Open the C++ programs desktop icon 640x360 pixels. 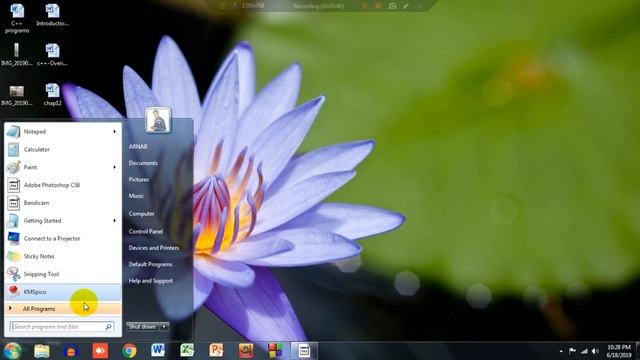point(17,18)
